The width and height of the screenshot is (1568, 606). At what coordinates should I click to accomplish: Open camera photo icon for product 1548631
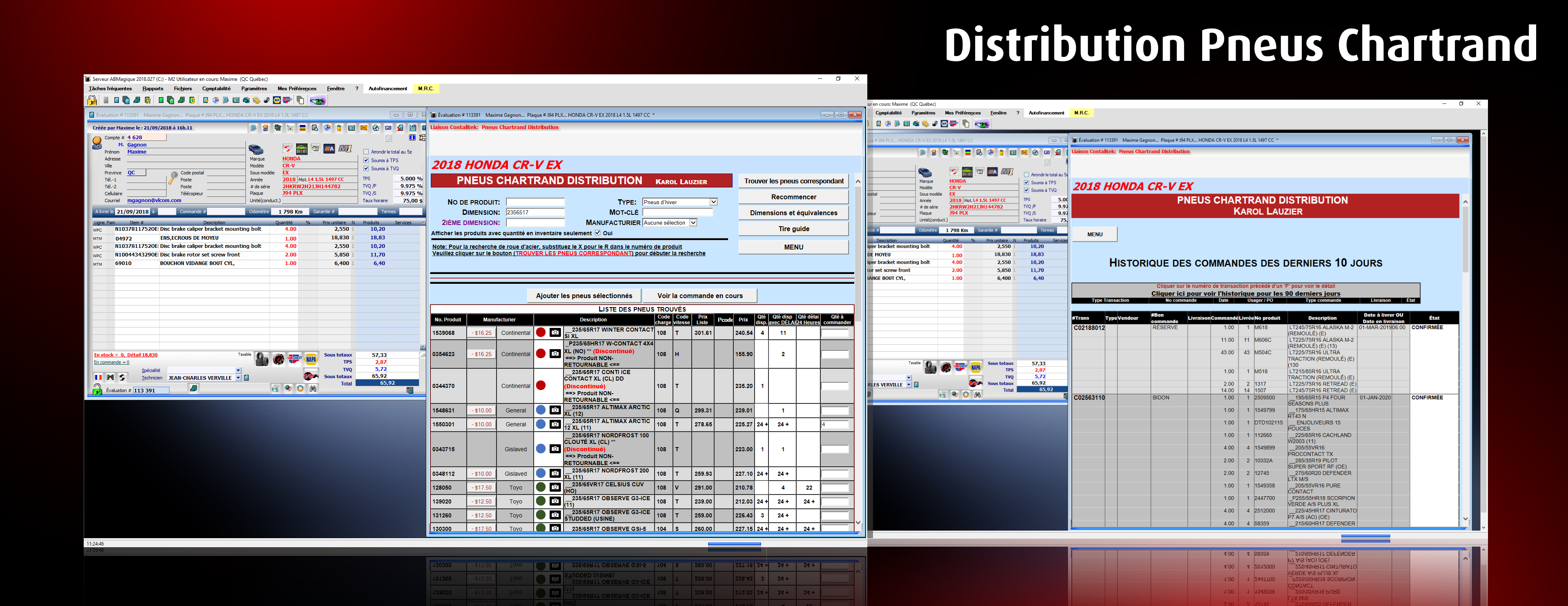555,410
